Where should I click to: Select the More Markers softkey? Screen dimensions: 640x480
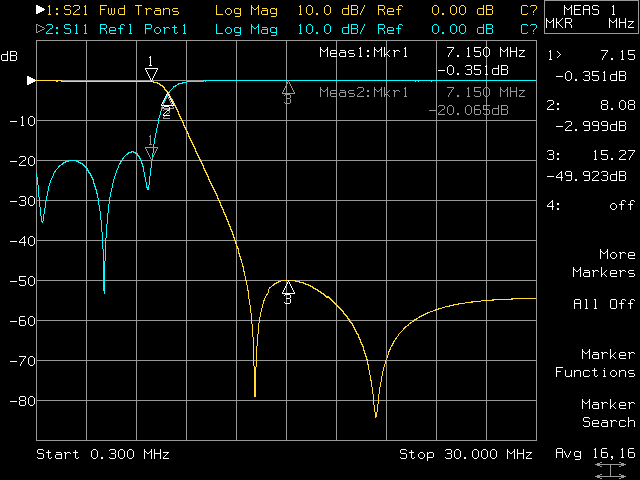[x=604, y=263]
